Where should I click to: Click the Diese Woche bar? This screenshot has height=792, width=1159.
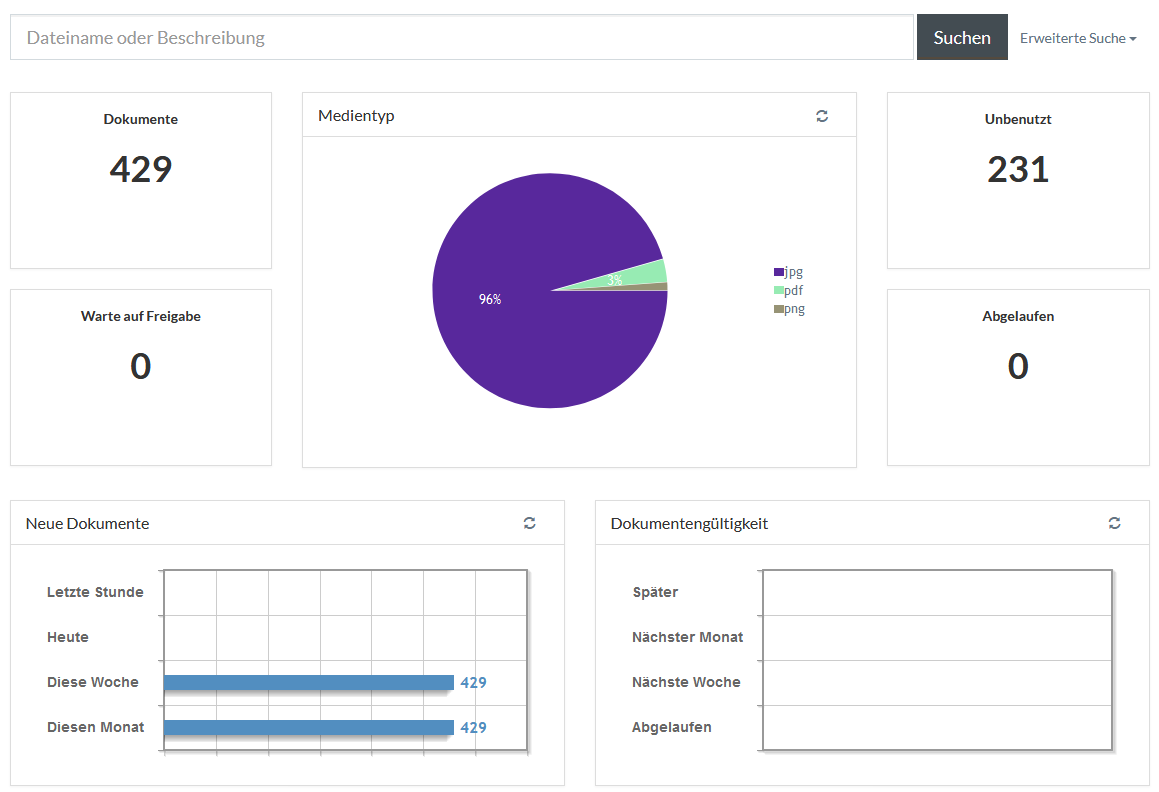click(309, 683)
